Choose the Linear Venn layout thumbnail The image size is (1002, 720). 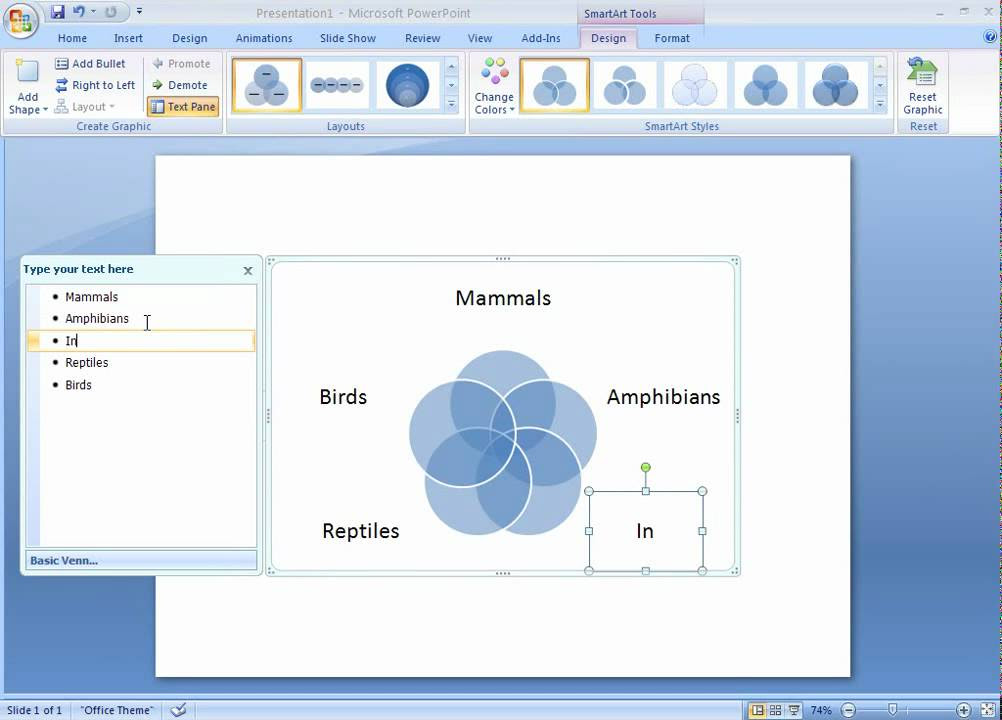click(x=337, y=85)
